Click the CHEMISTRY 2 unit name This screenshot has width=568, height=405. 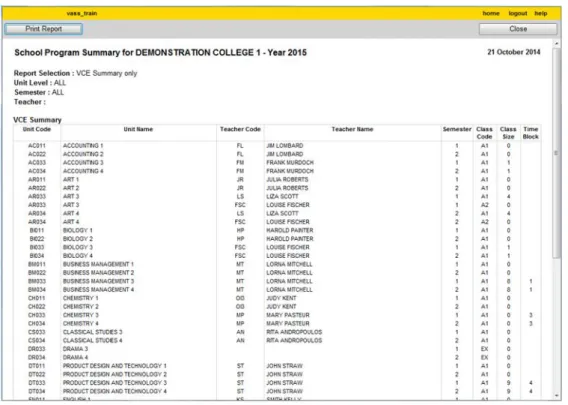click(80, 306)
